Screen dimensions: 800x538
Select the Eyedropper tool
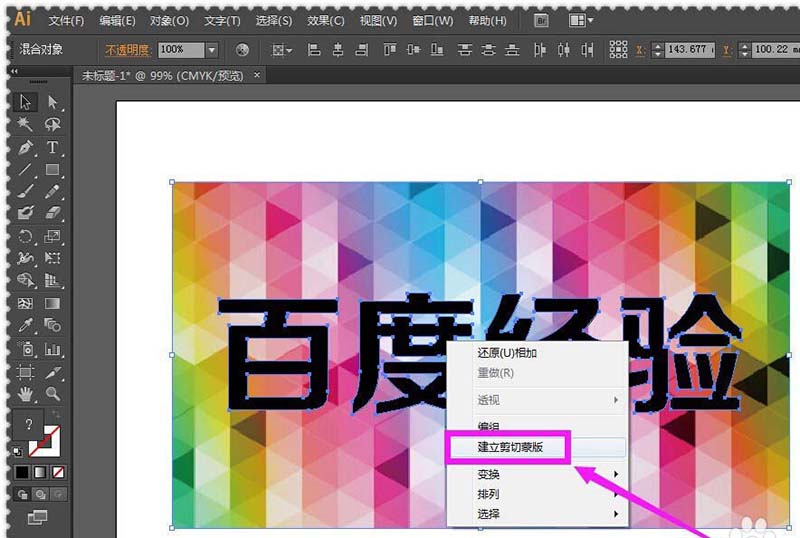pos(25,325)
